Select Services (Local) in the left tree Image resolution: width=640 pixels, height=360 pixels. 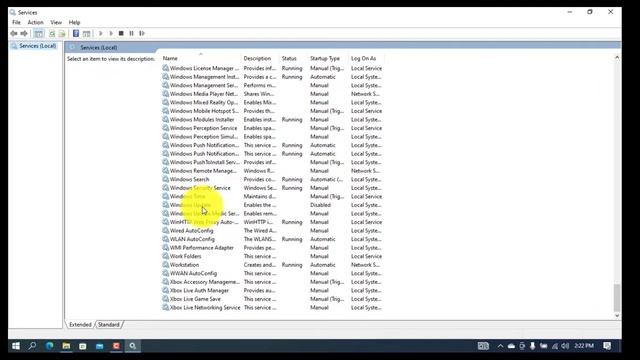pos(38,46)
